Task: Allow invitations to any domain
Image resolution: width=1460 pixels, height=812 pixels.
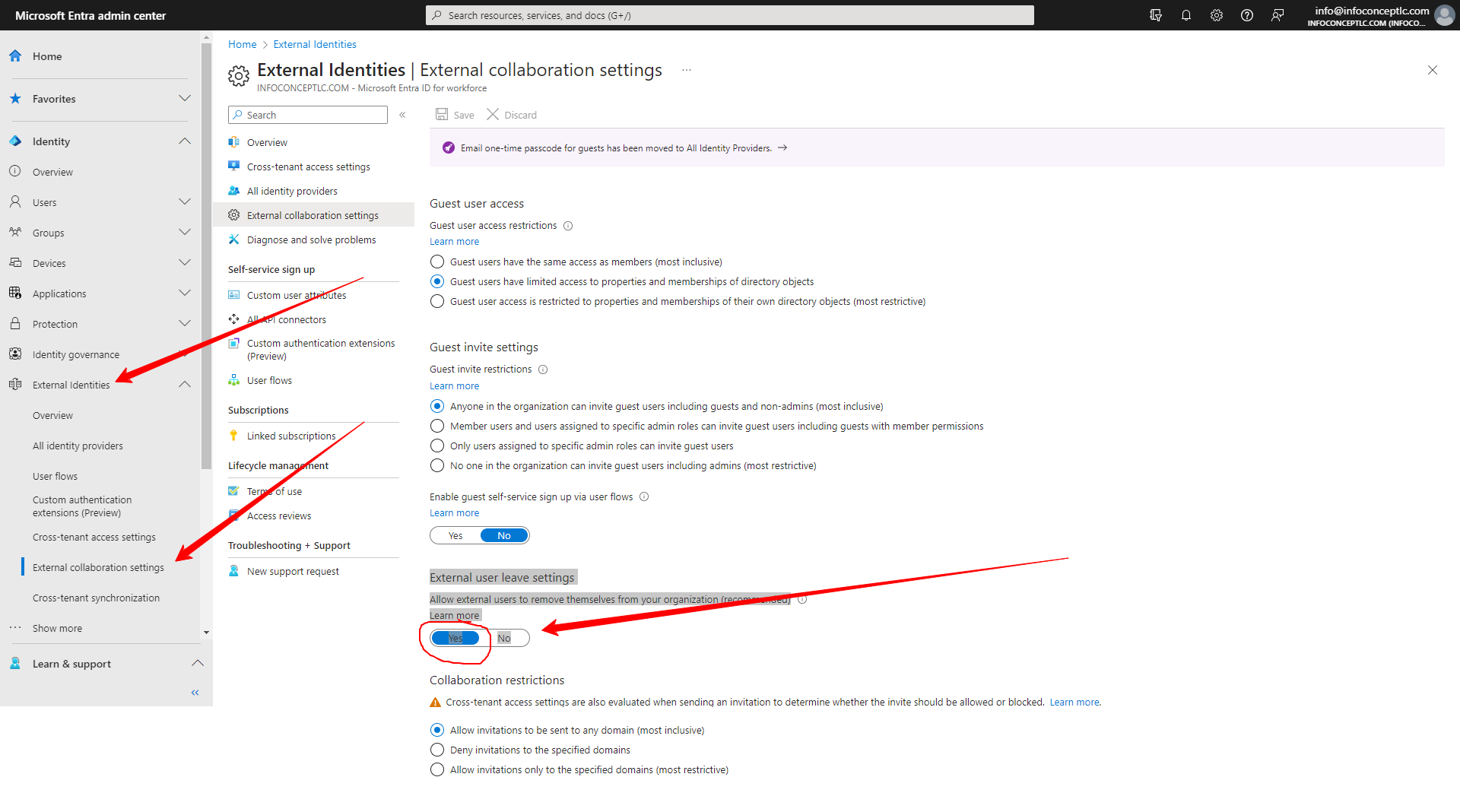Action: (x=437, y=730)
